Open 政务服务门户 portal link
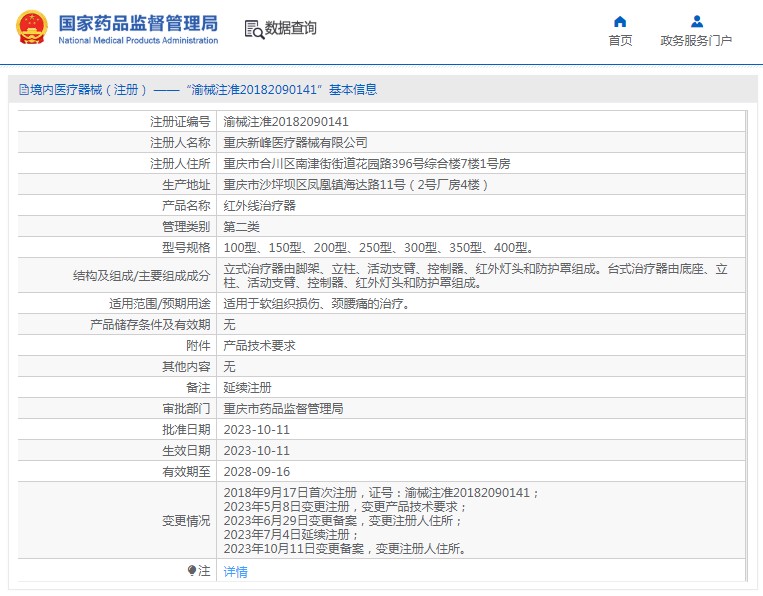 point(696,40)
